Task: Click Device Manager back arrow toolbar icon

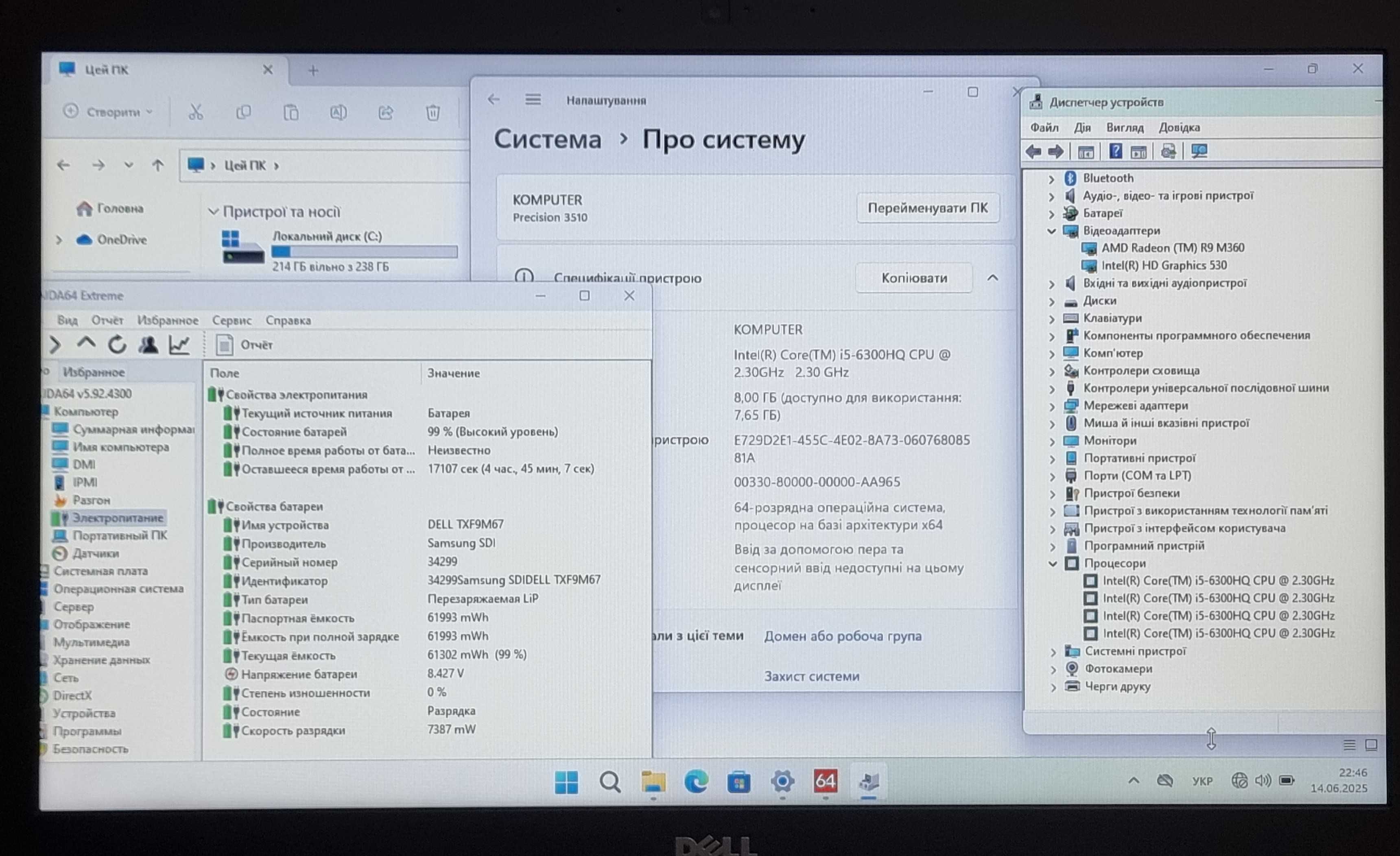Action: [1033, 152]
